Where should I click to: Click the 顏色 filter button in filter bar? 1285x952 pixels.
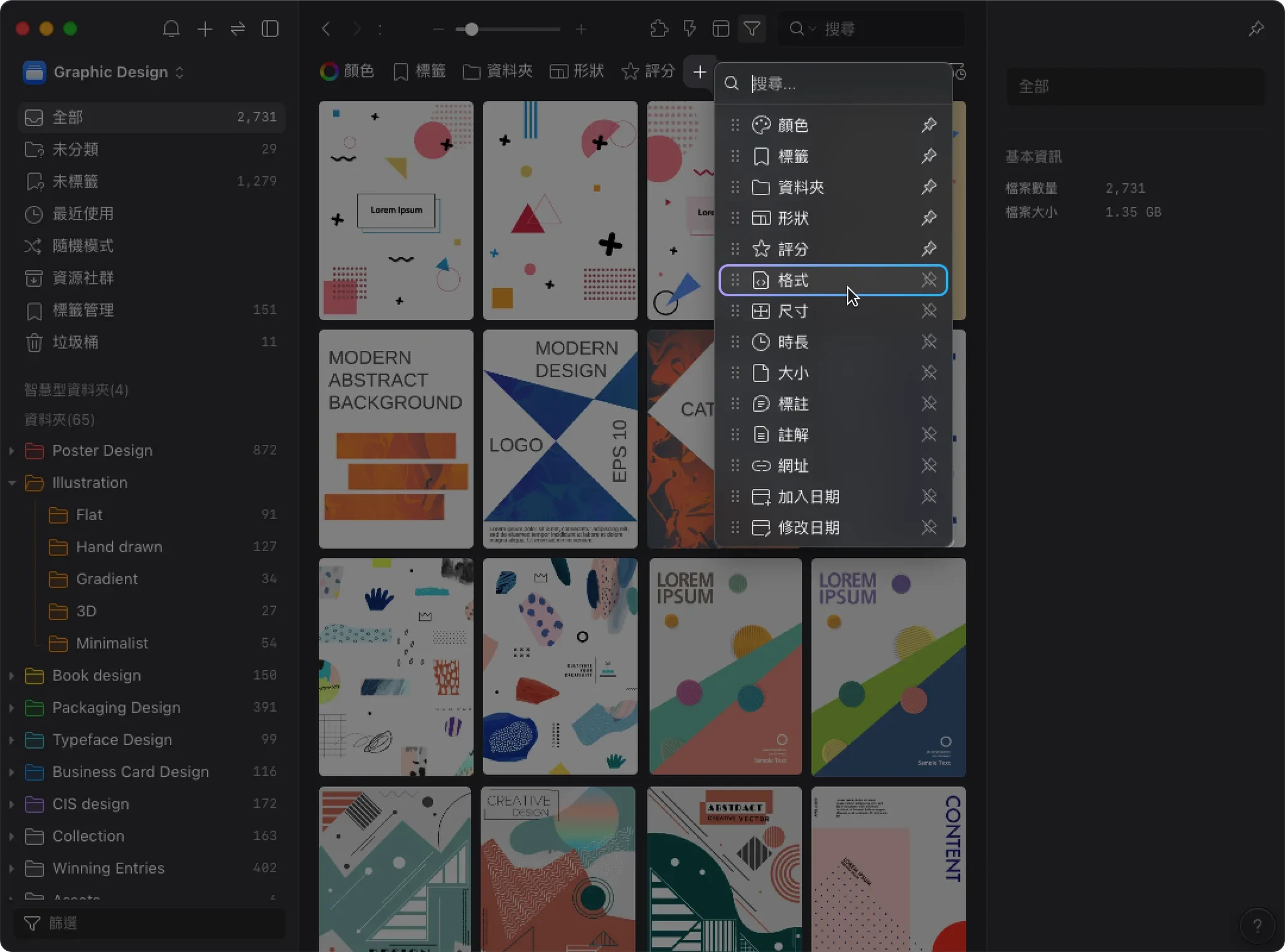click(x=347, y=72)
